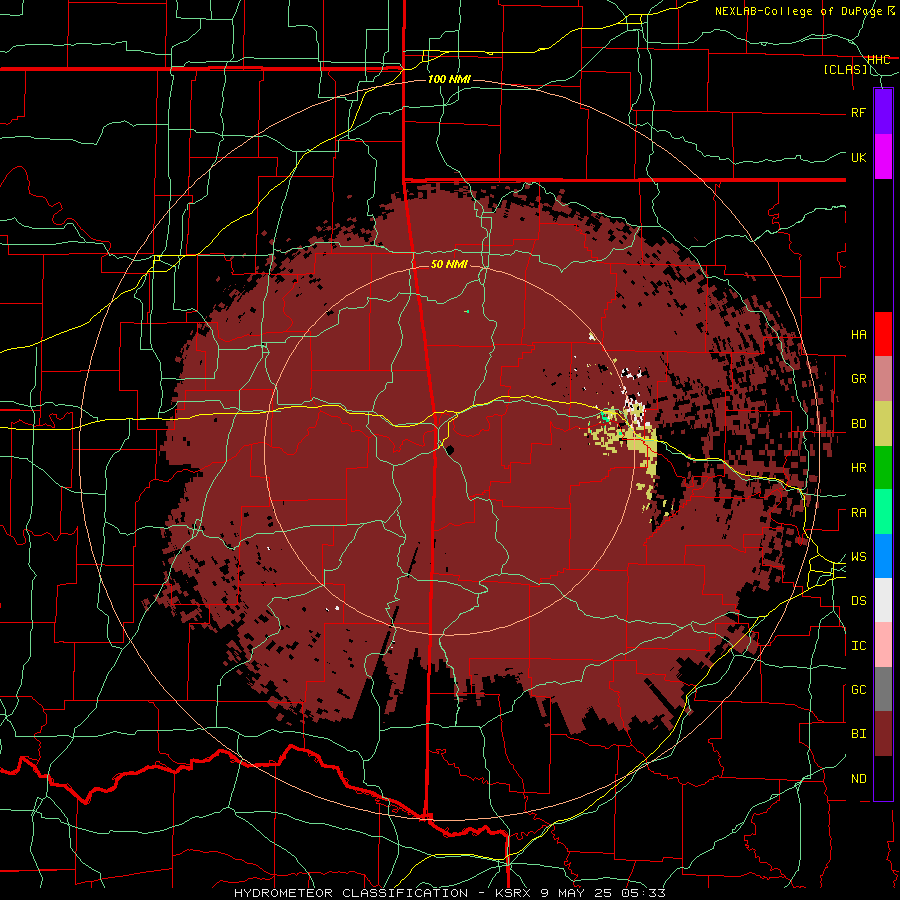Viewport: 900px width, 900px height.
Task: Click the GR legend color swatch
Action: (x=883, y=379)
